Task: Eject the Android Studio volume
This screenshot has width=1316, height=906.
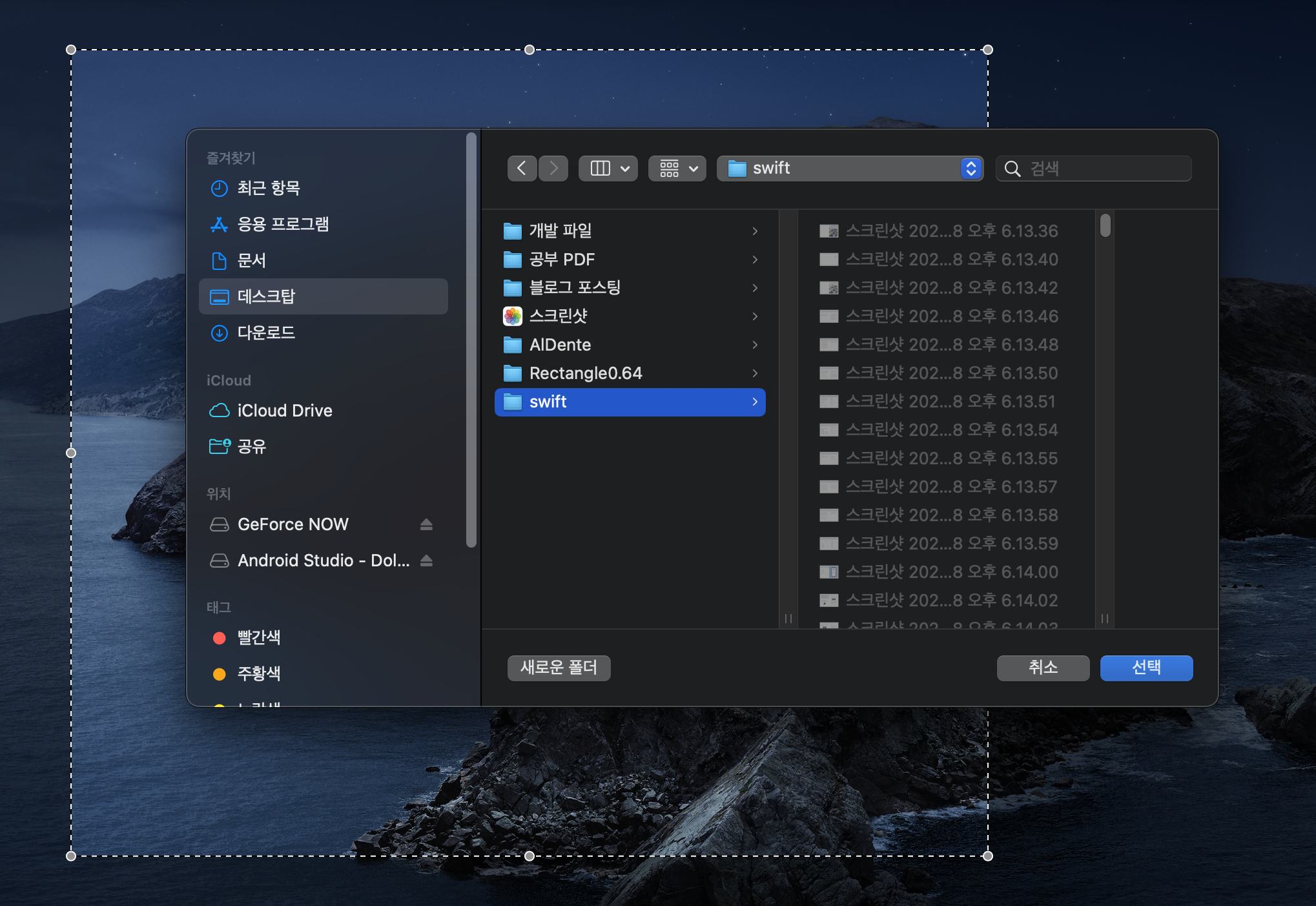Action: tap(426, 561)
